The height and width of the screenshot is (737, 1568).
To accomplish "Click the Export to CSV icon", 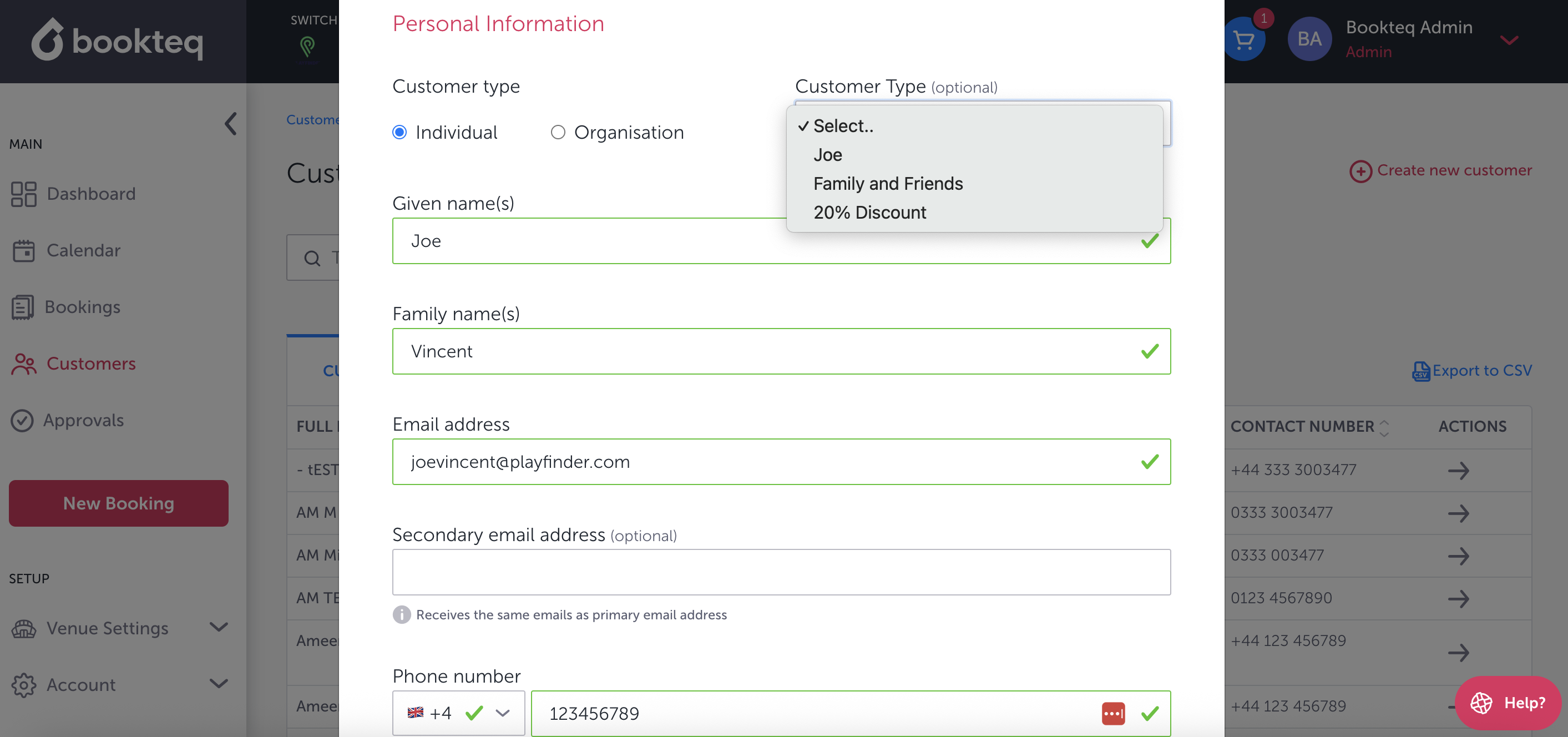I will point(1421,371).
